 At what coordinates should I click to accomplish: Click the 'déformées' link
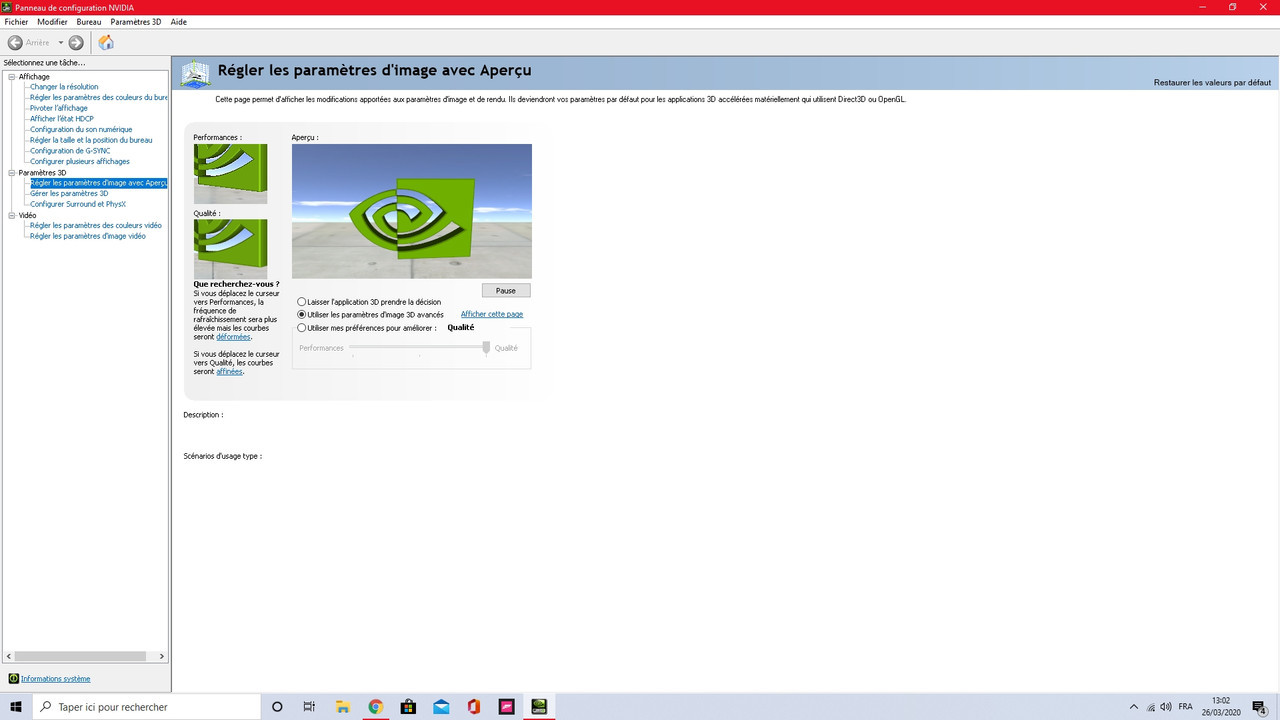tap(234, 337)
